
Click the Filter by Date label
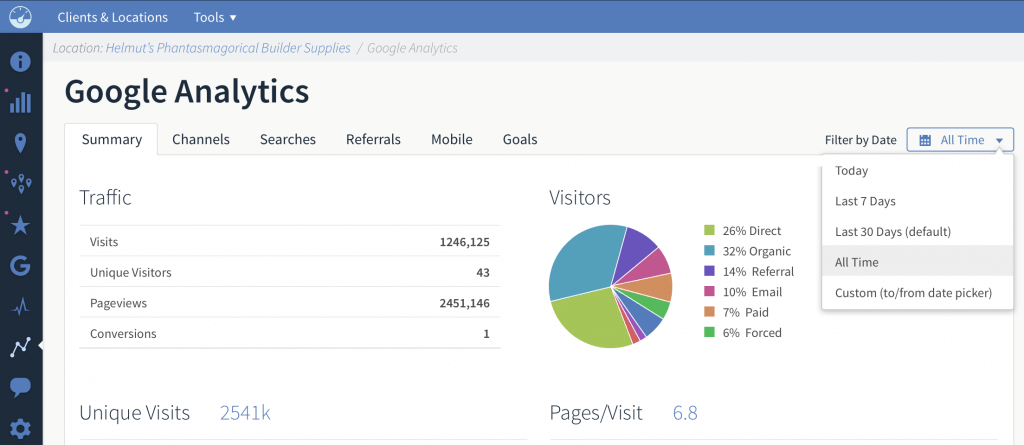tap(860, 140)
